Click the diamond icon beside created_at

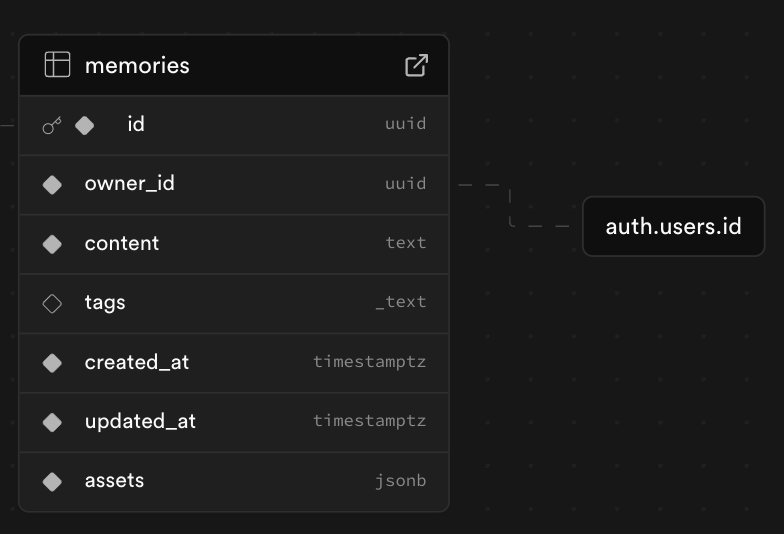[x=52, y=362]
